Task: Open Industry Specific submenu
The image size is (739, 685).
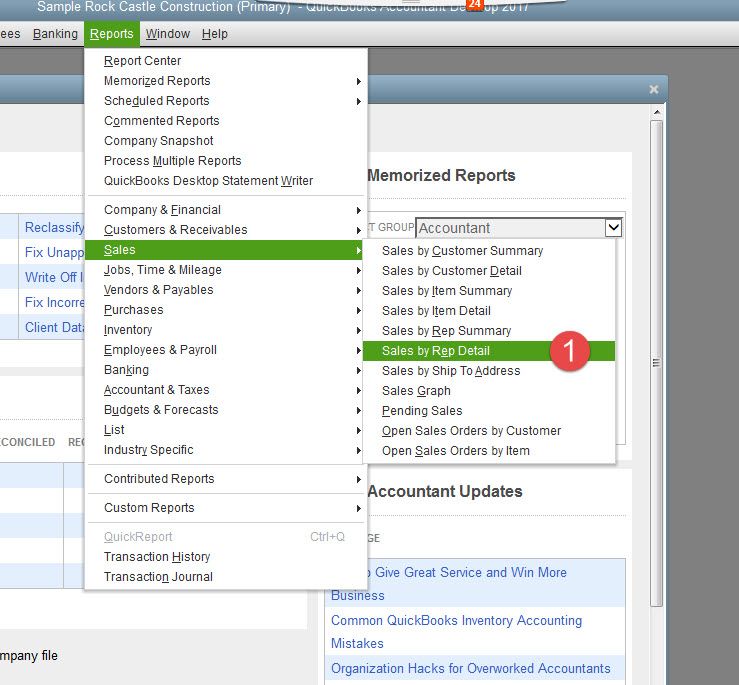Action: 225,450
